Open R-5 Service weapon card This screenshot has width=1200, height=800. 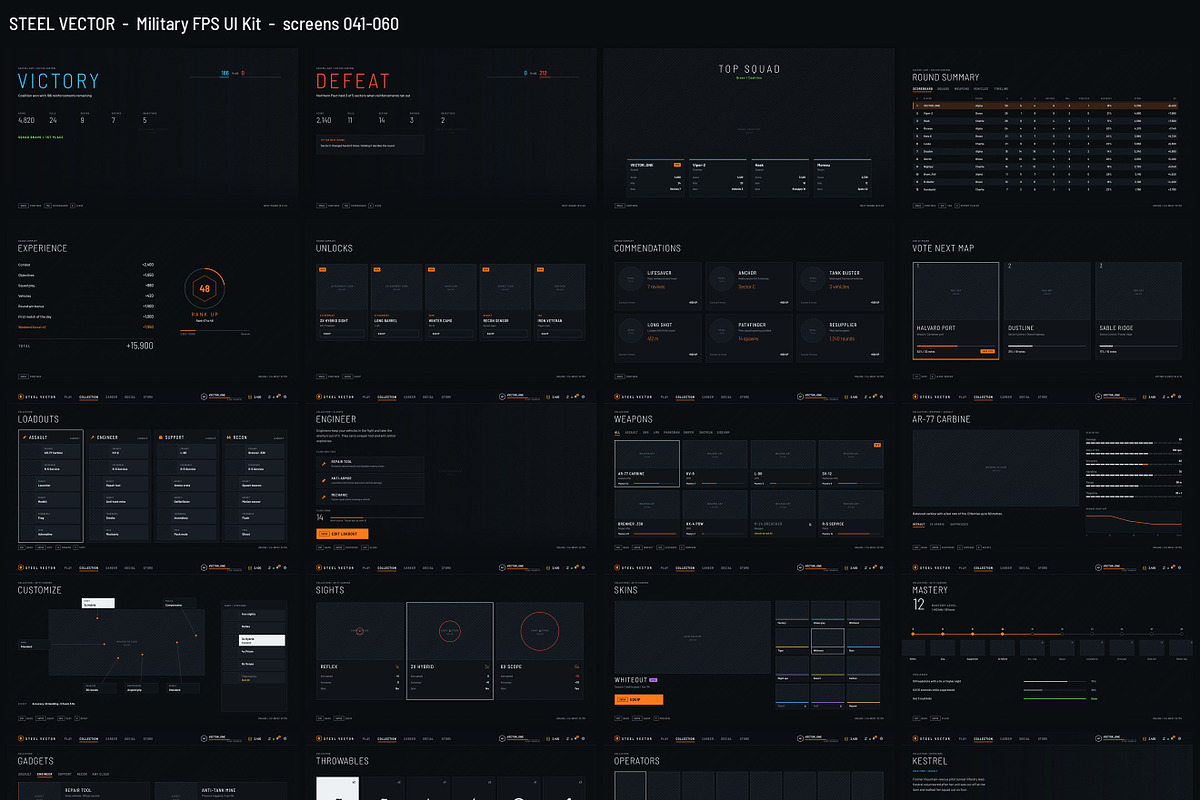[851, 514]
